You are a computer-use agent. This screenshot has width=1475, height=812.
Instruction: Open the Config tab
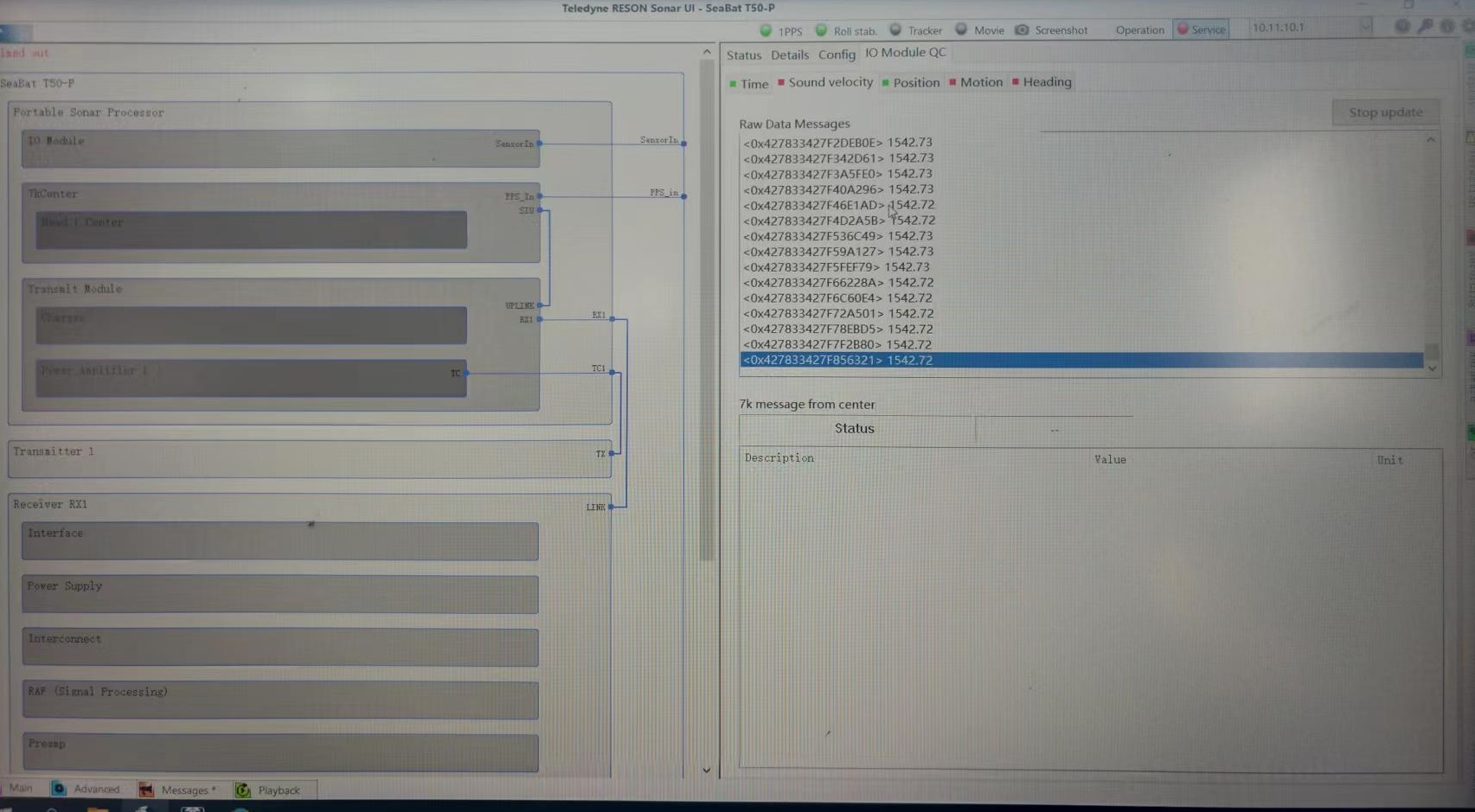[837, 54]
